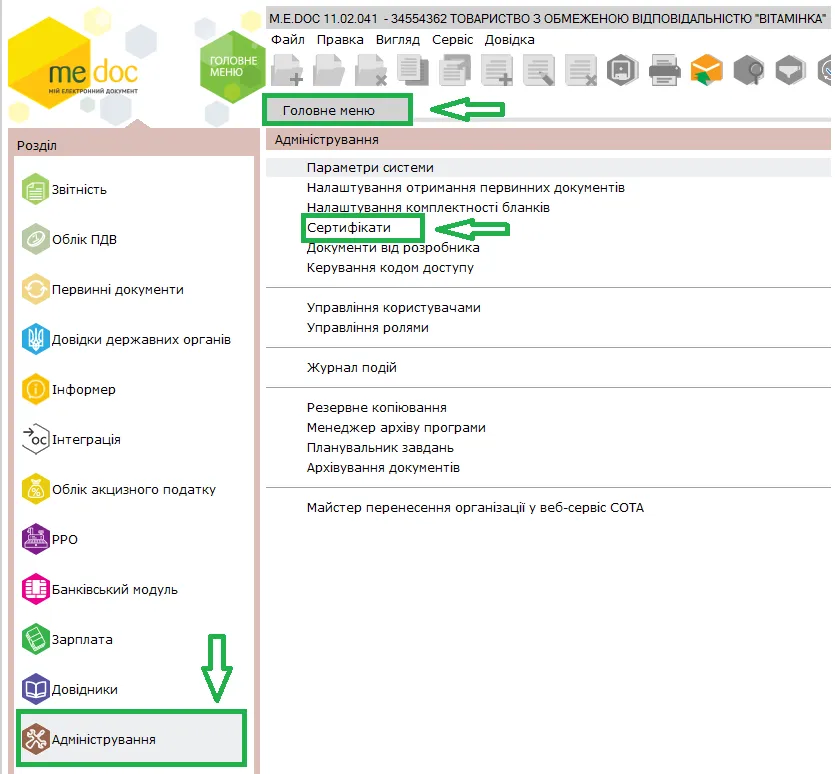Open Управління ролями

[x=367, y=328]
